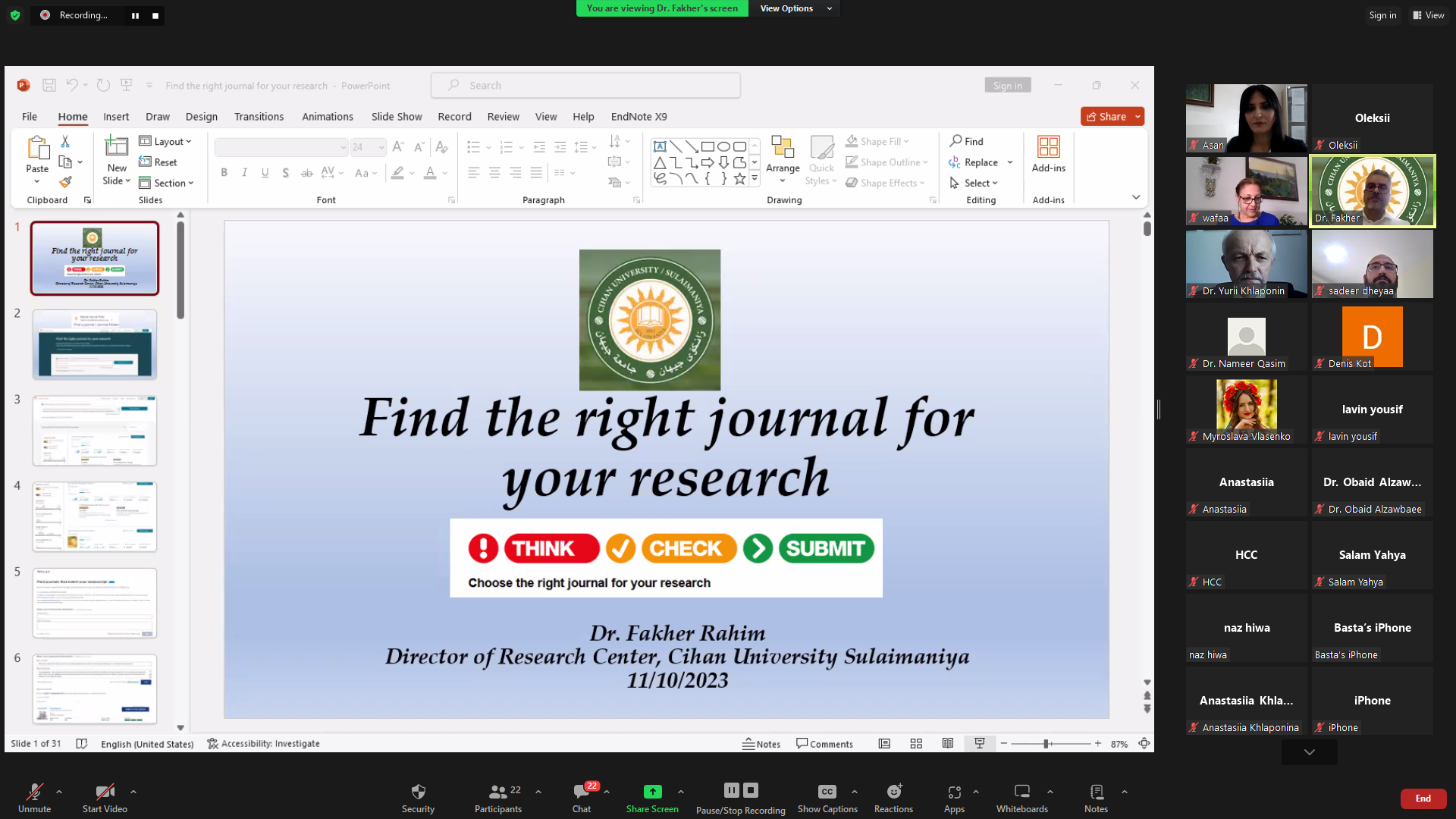Click the New Slide icon
Image resolution: width=1456 pixels, height=819 pixels.
point(116,146)
